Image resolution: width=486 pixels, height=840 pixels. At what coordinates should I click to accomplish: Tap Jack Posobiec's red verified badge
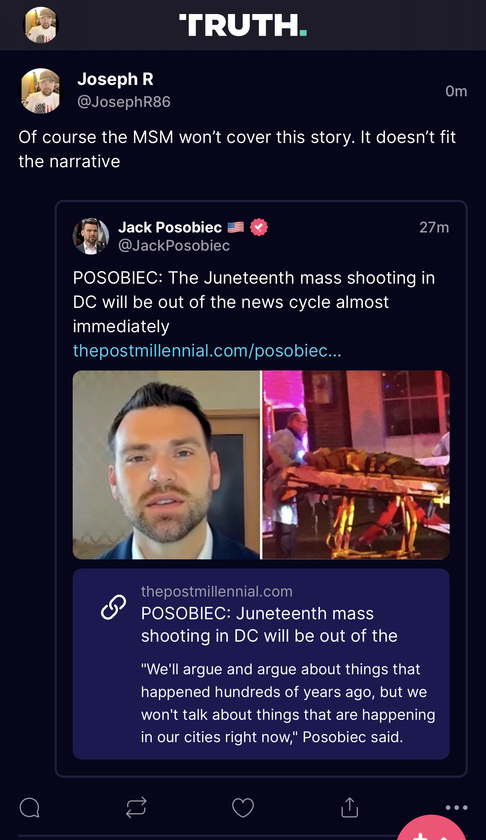pyautogui.click(x=259, y=227)
